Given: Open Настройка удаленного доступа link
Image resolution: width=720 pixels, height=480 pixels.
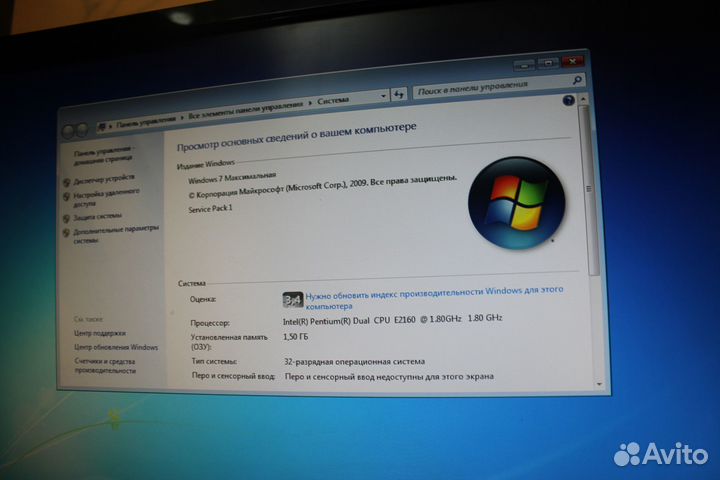Looking at the screenshot, I should [107, 197].
